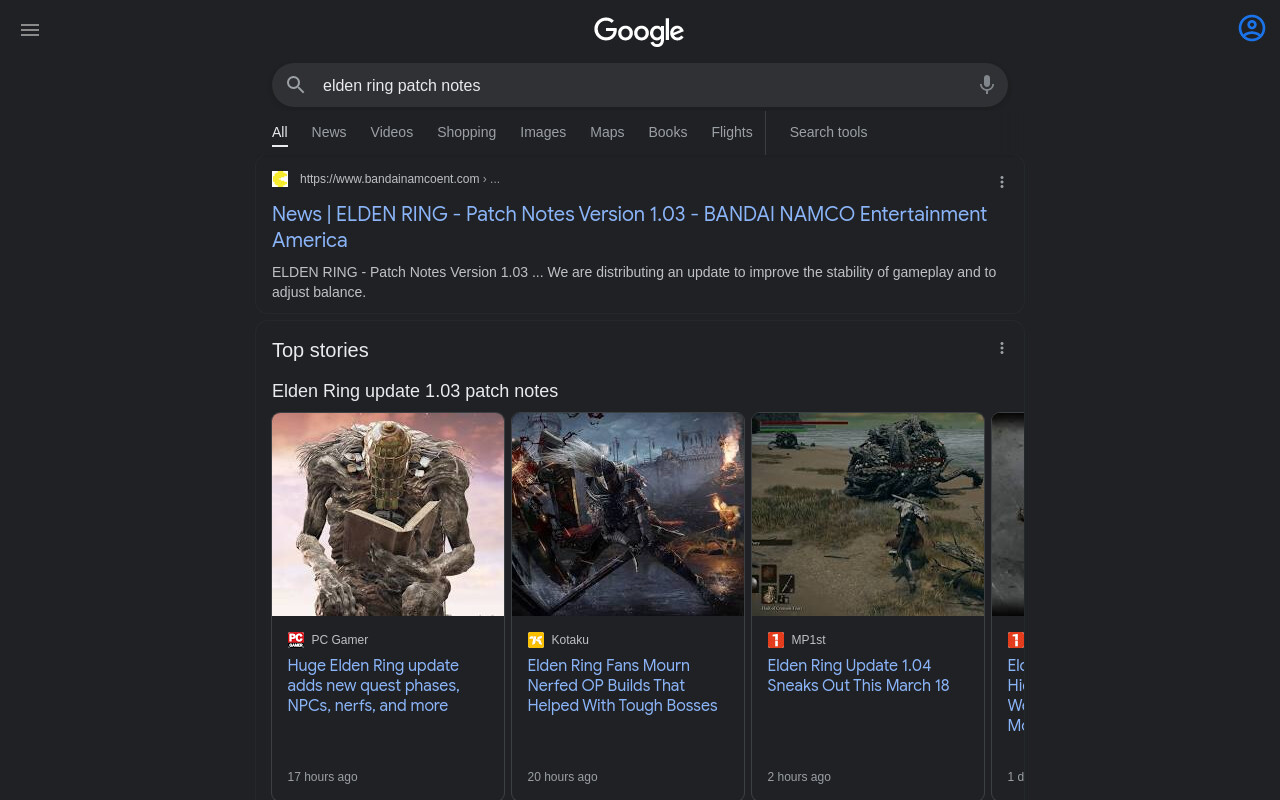Screen dimensions: 1280x800
Task: Select the All results tab
Action: (280, 132)
